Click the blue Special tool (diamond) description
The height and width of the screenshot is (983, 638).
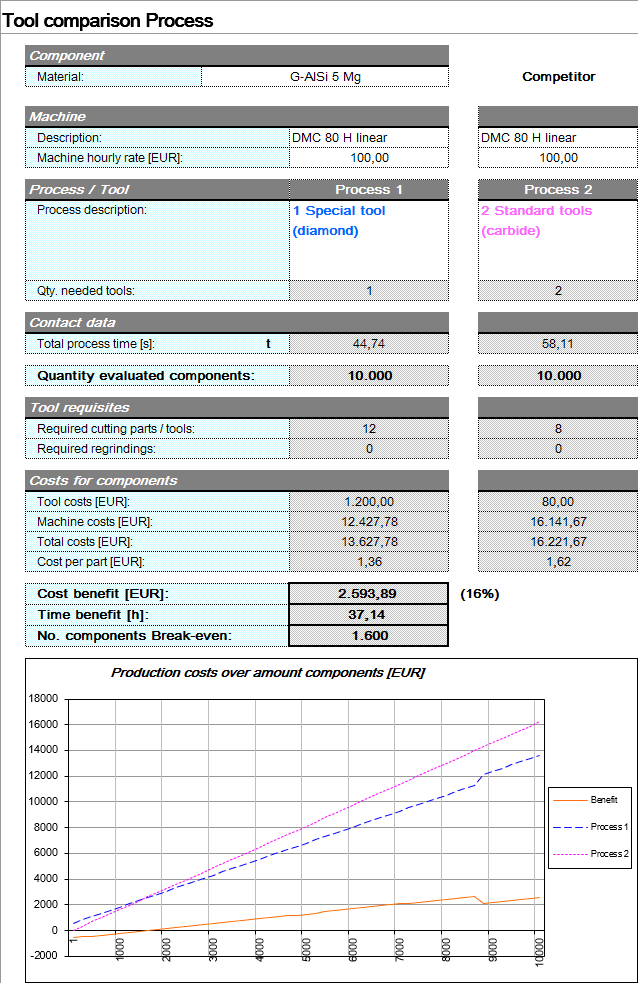(339, 221)
